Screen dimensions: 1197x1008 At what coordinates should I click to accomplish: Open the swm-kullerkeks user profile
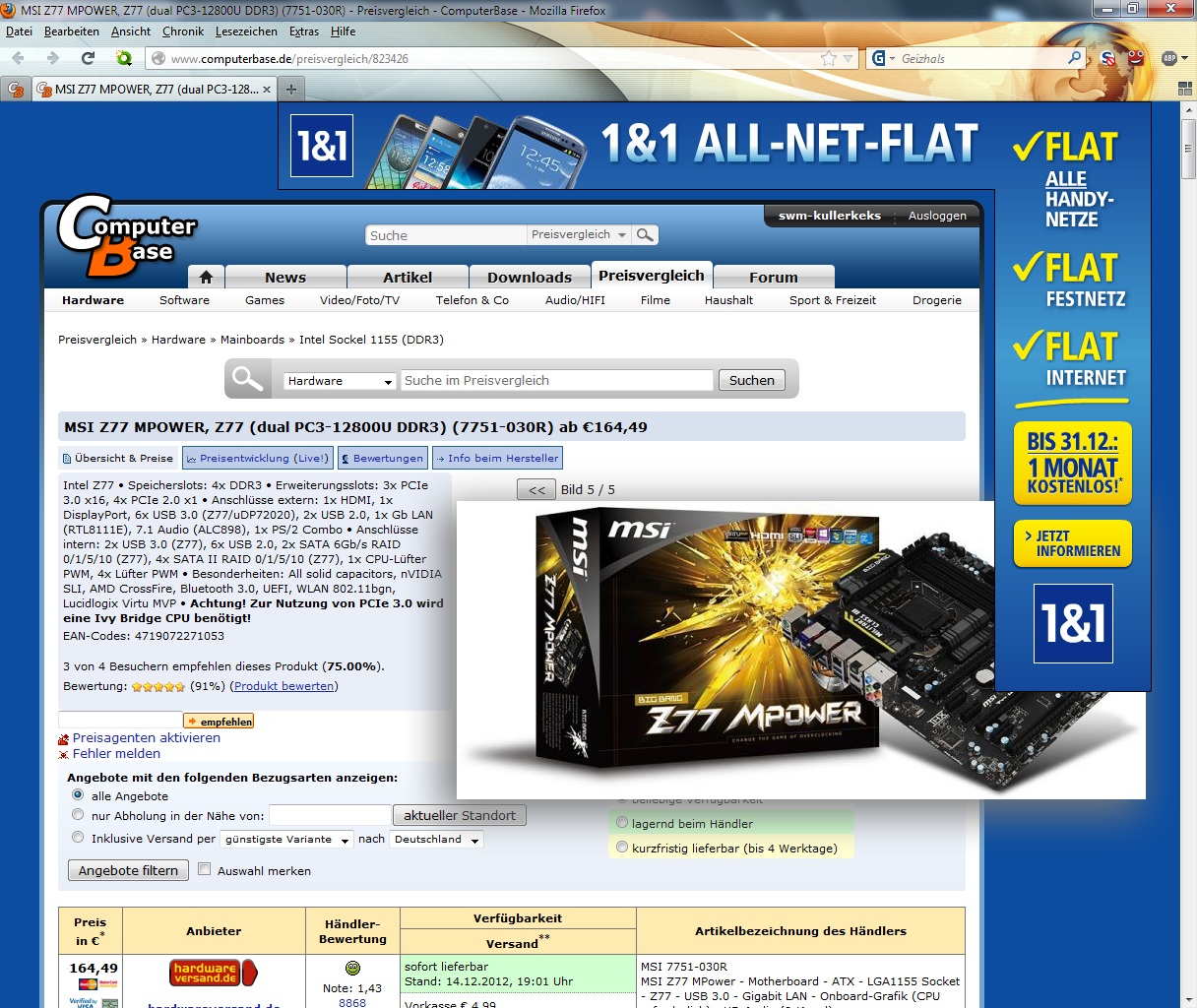829,216
